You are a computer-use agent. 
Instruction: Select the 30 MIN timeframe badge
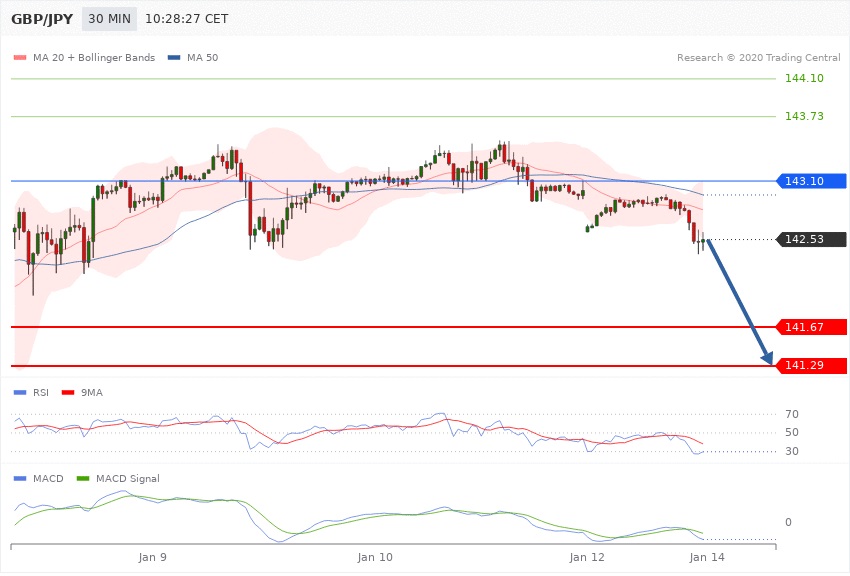pyautogui.click(x=109, y=19)
